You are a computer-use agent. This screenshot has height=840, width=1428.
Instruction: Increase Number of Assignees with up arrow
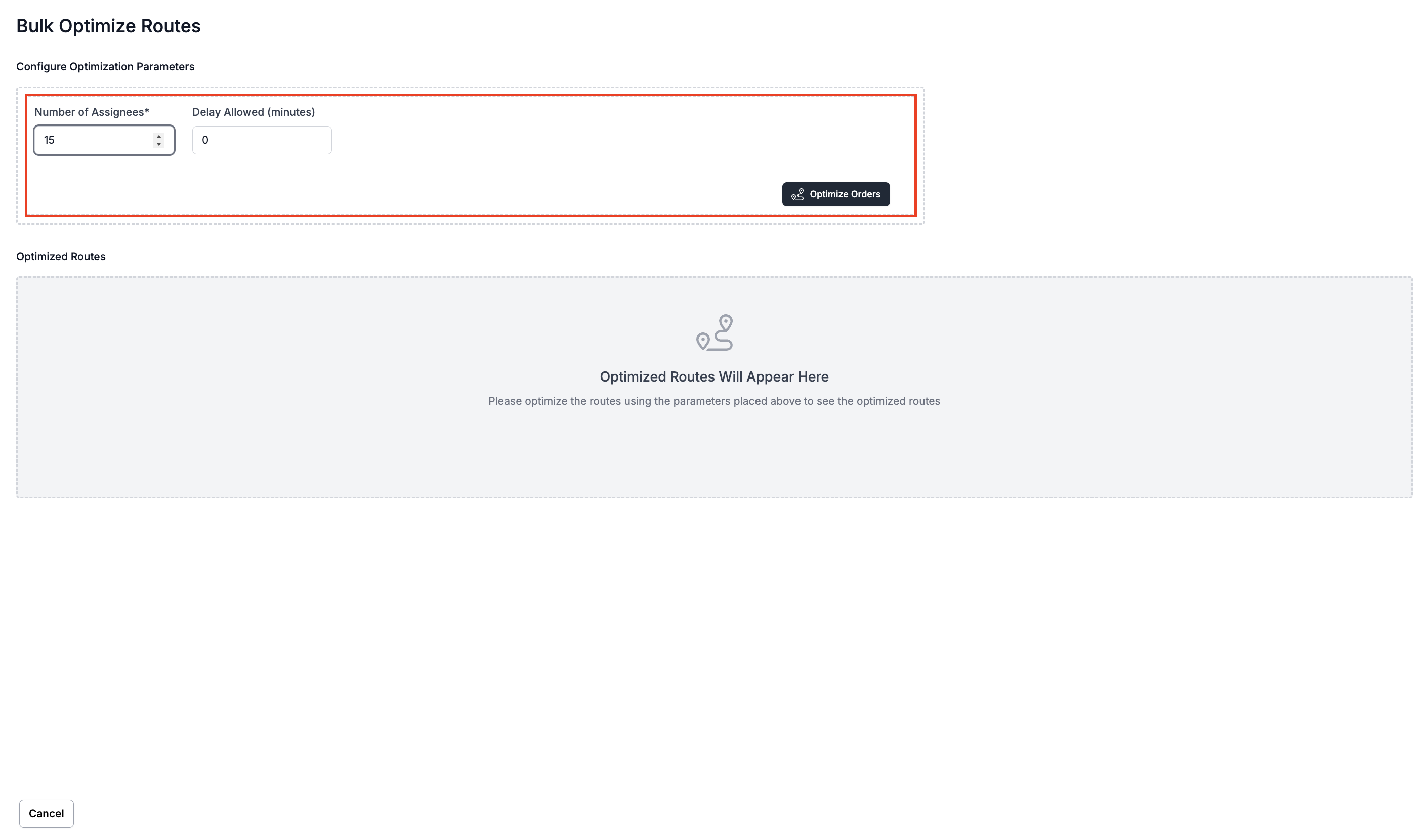click(x=159, y=136)
